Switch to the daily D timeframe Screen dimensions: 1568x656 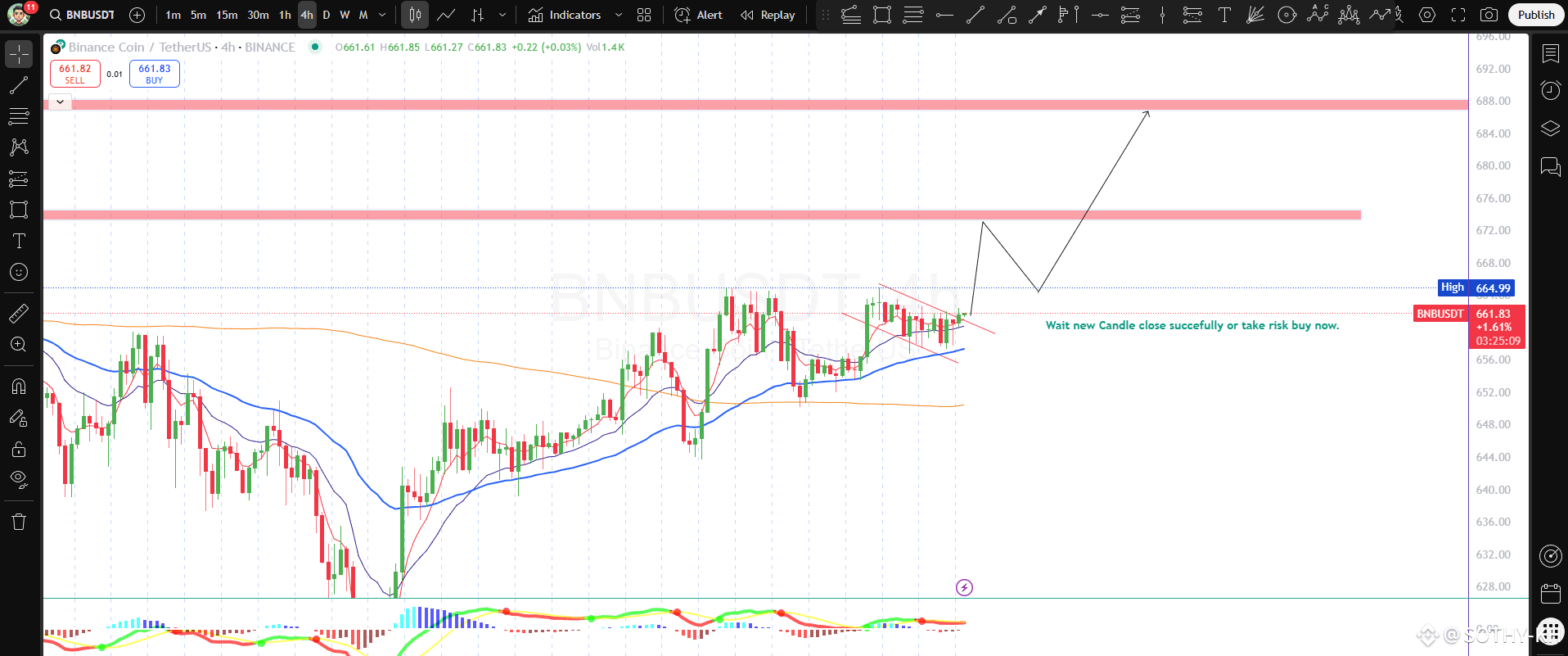tap(327, 15)
